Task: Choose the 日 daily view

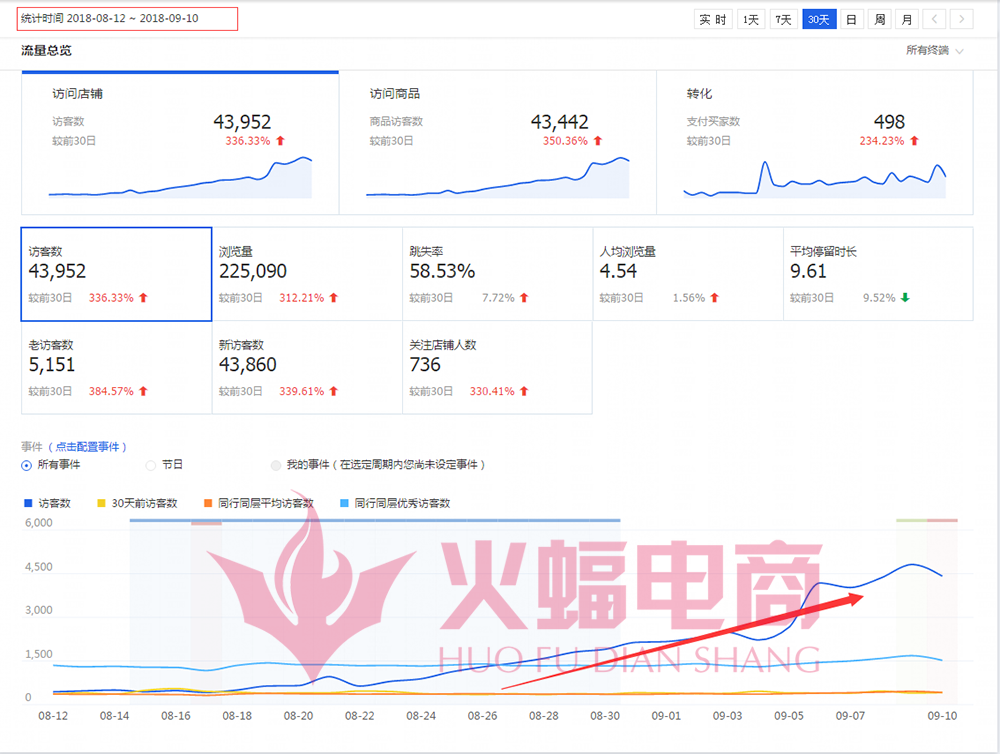Action: click(851, 20)
